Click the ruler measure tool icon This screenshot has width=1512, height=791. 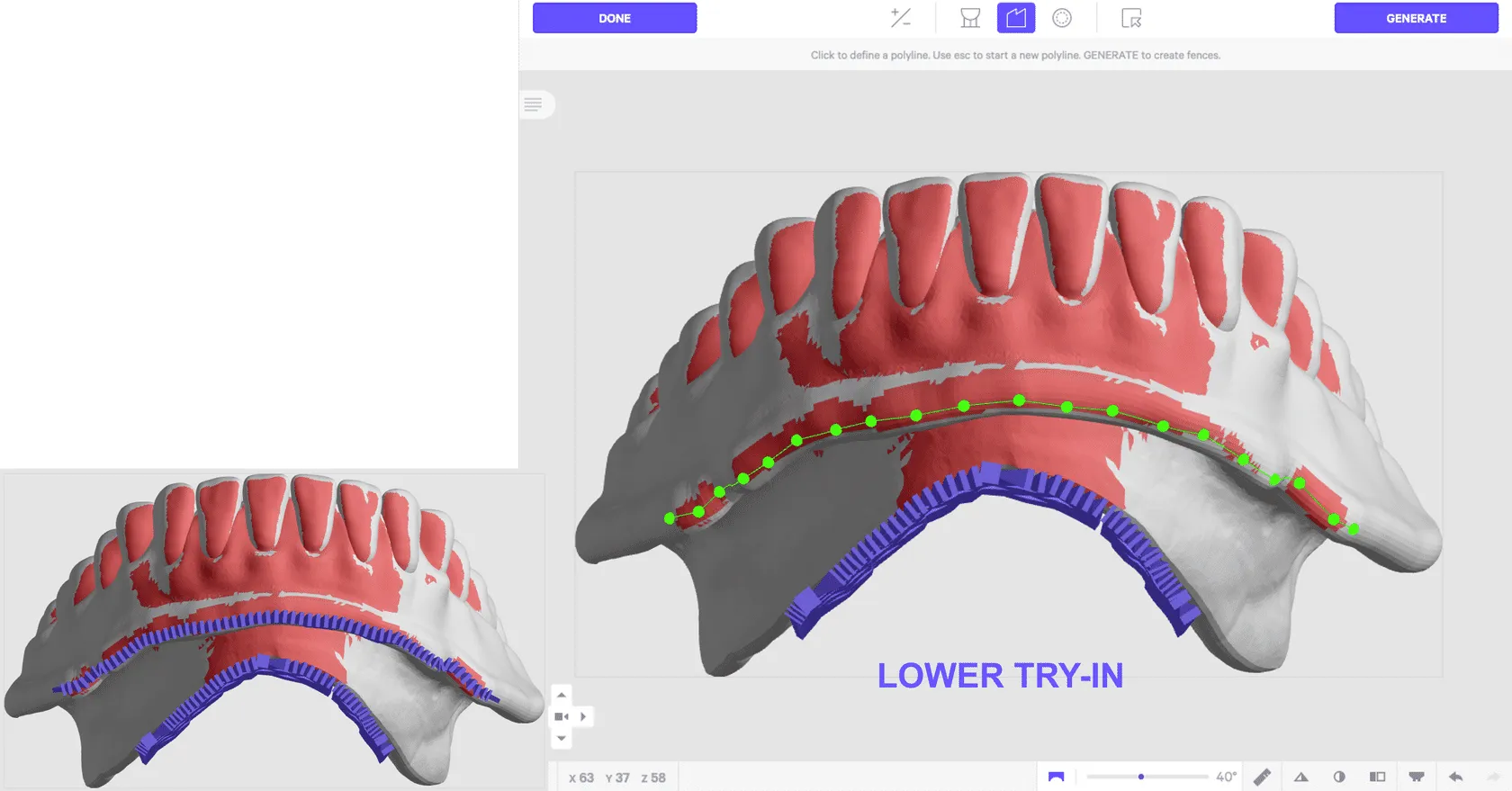(1262, 777)
